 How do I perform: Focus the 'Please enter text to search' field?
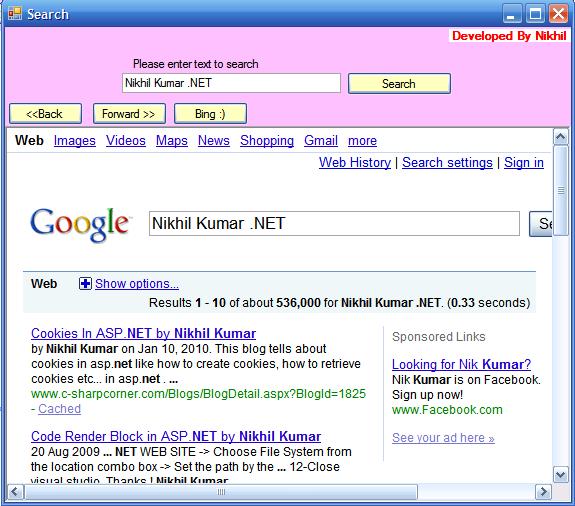[x=231, y=83]
